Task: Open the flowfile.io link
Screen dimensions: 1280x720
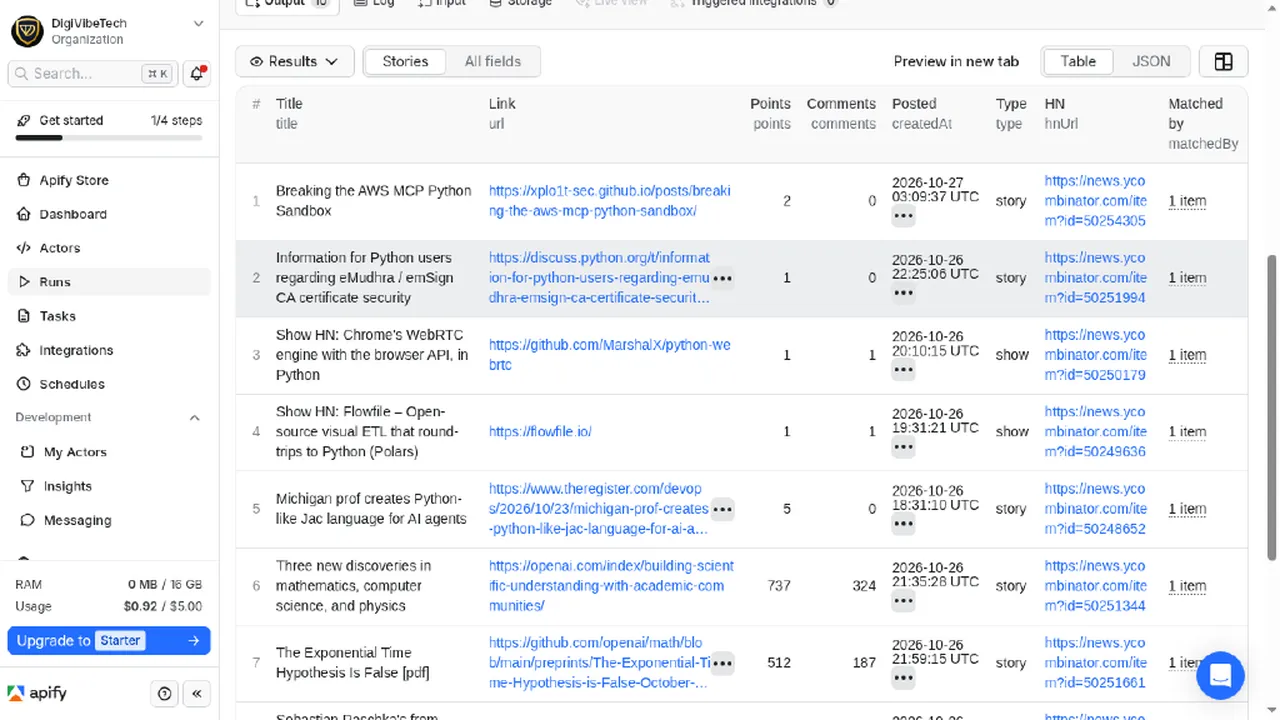Action: tap(540, 432)
